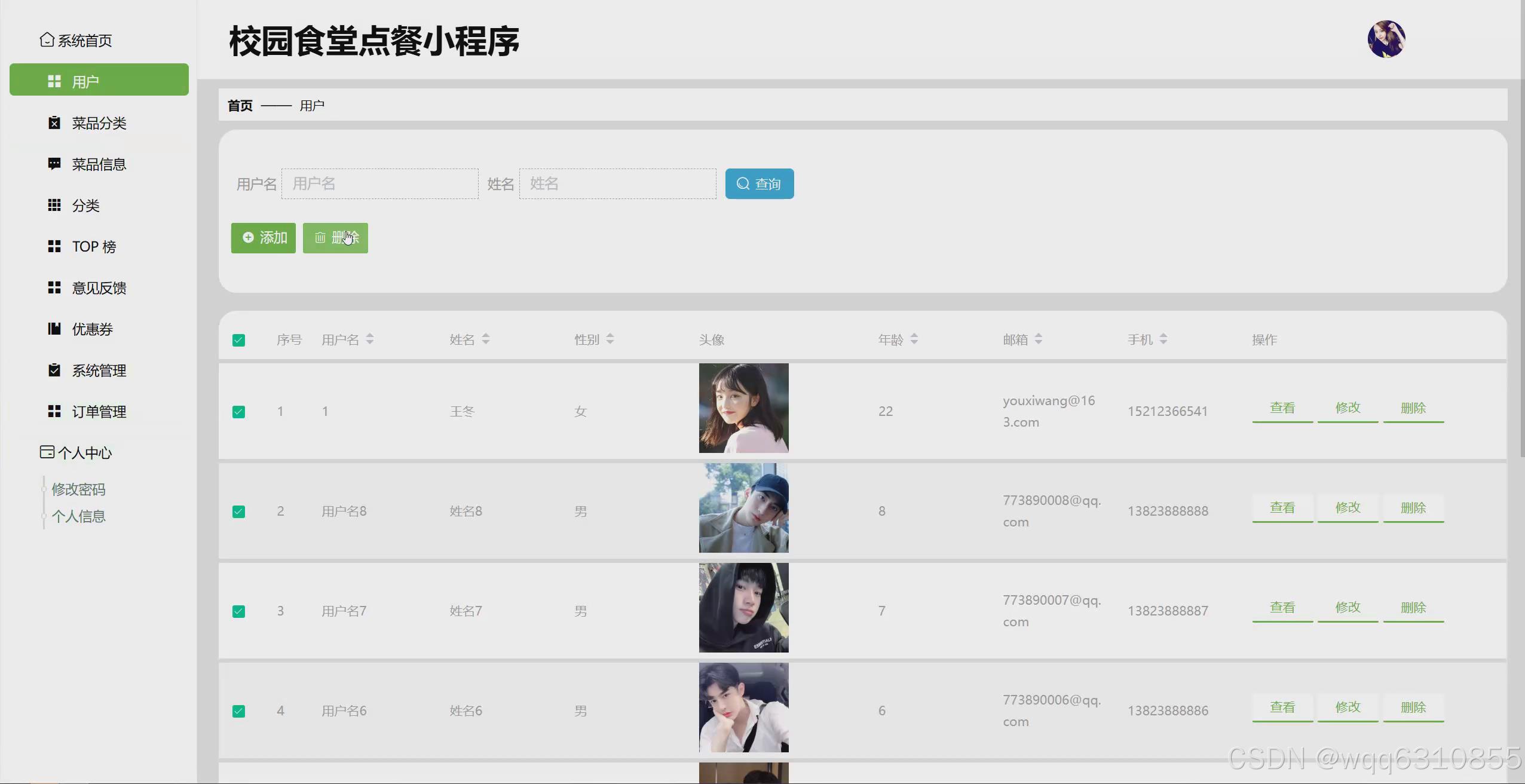
Task: Click the plus icon in 添加 button
Action: 248,237
